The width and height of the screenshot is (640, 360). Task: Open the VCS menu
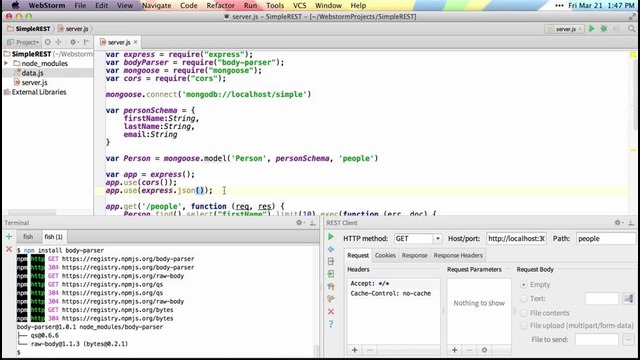pyautogui.click(x=299, y=6)
